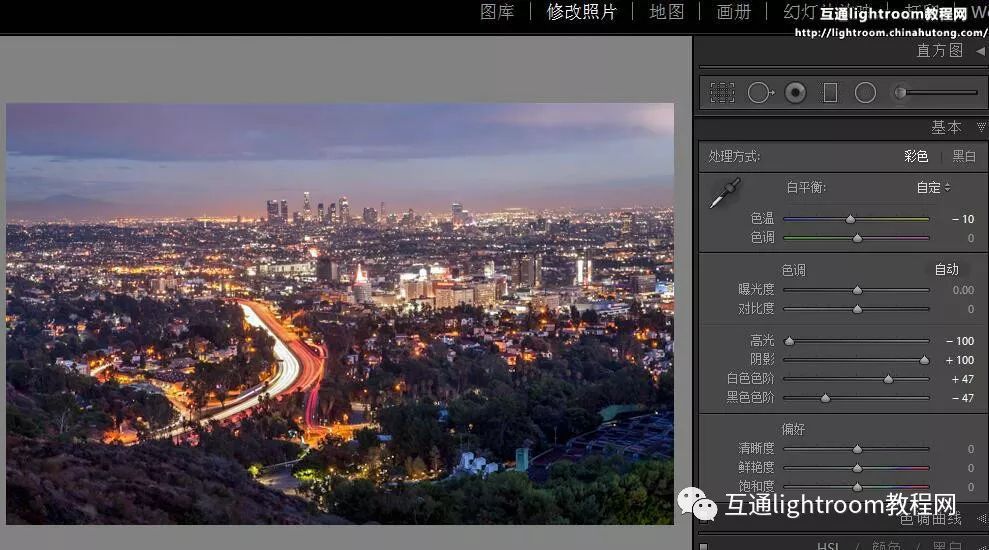Click the 黑色色阶 label

[x=750, y=397]
